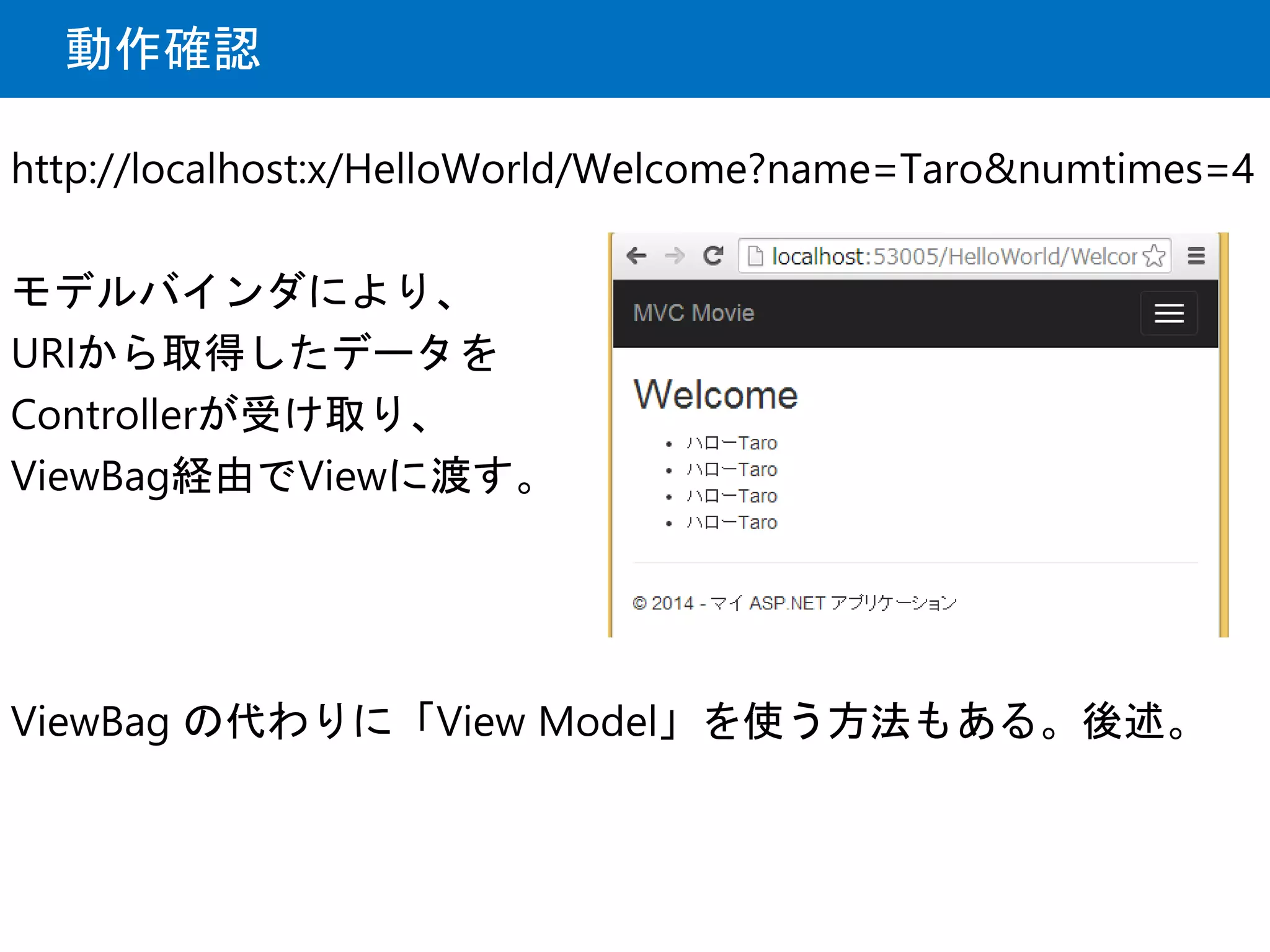Bookmark page with the star icon
Image resolution: width=1270 pixels, height=952 pixels.
click(1154, 255)
